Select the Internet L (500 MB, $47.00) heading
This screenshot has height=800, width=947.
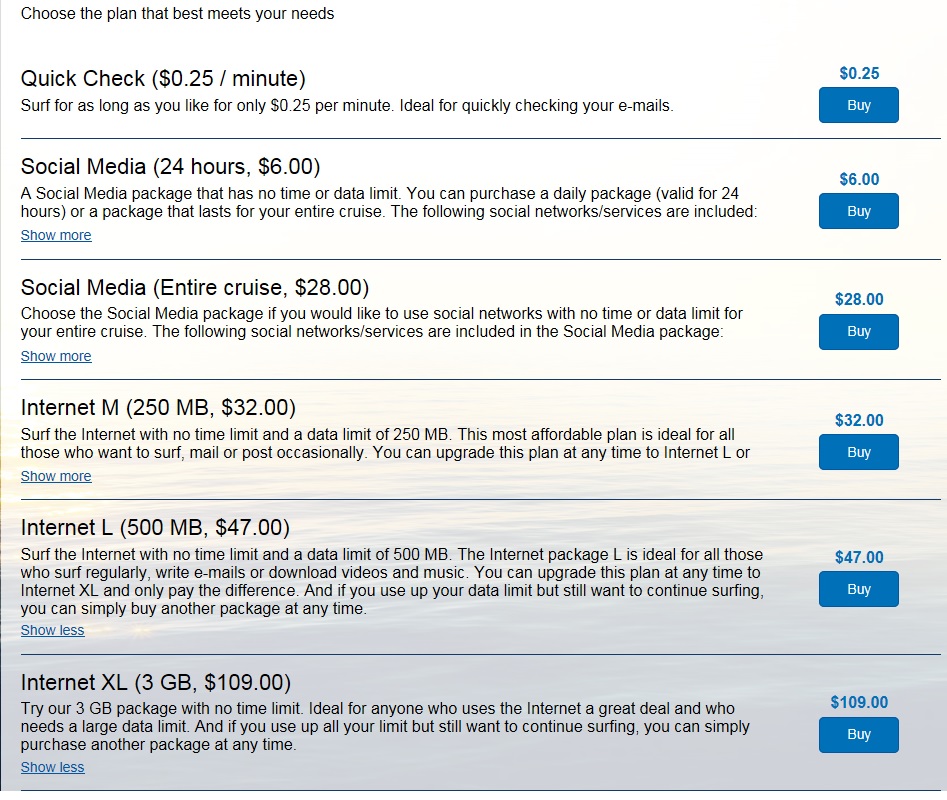point(155,528)
